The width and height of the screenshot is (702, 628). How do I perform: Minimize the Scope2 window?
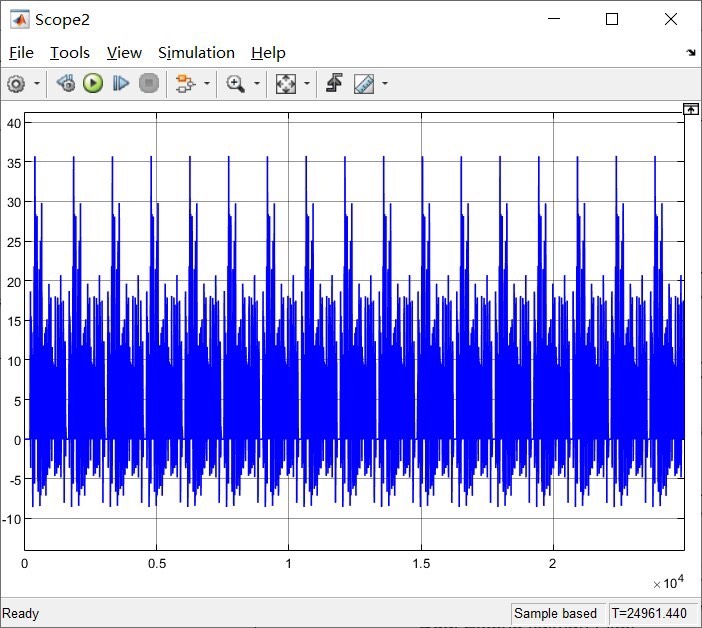pyautogui.click(x=554, y=19)
